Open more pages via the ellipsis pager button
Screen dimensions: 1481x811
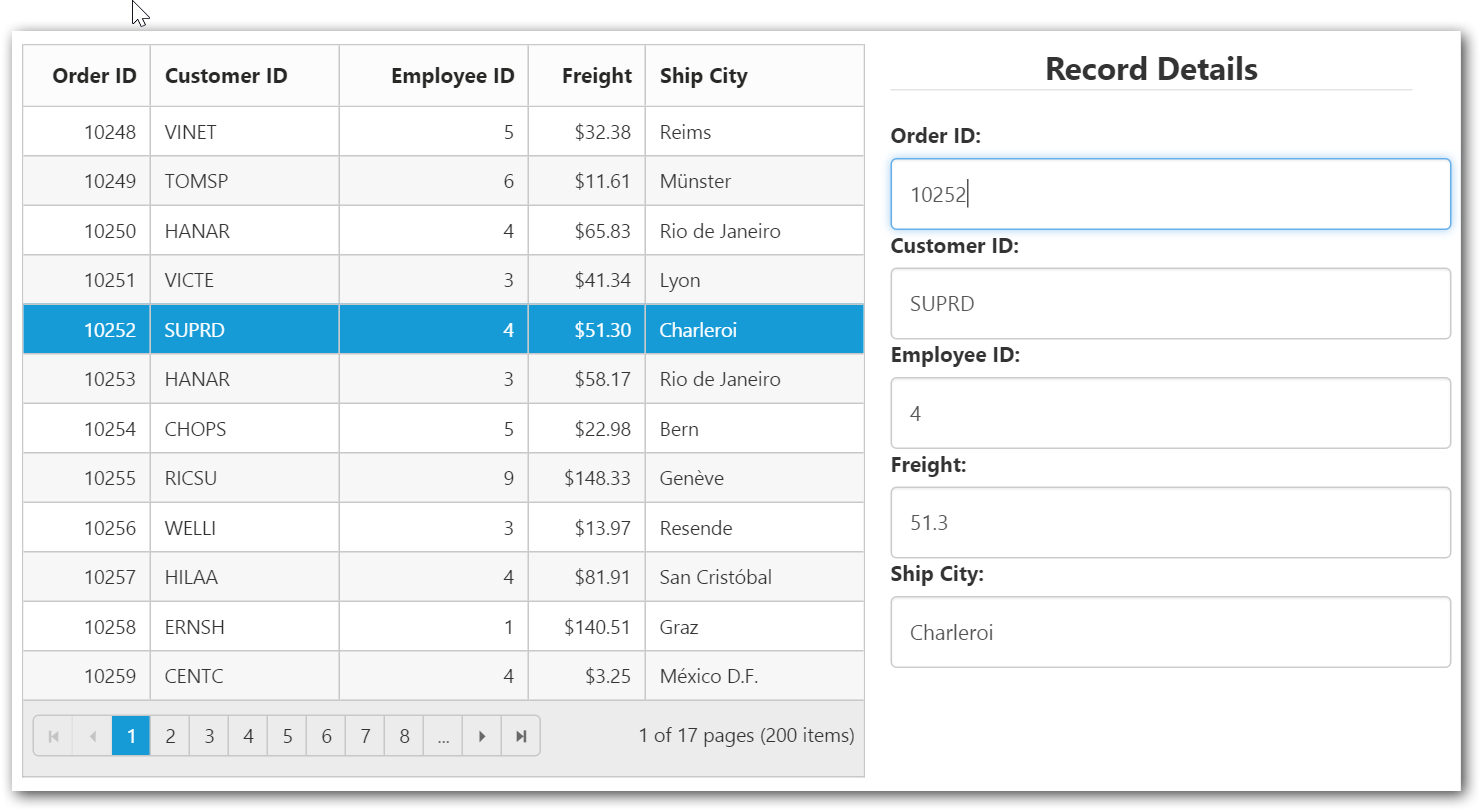pyautogui.click(x=443, y=736)
